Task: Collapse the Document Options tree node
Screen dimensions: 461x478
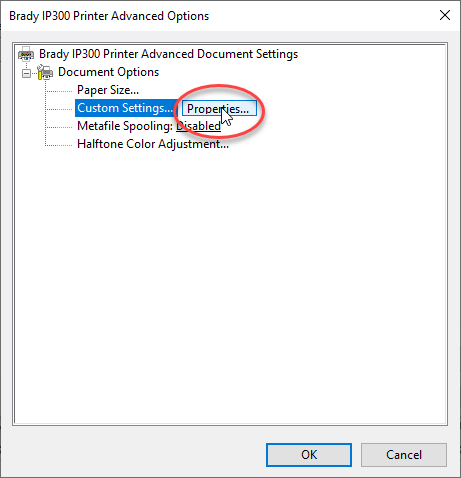Action: click(26, 73)
